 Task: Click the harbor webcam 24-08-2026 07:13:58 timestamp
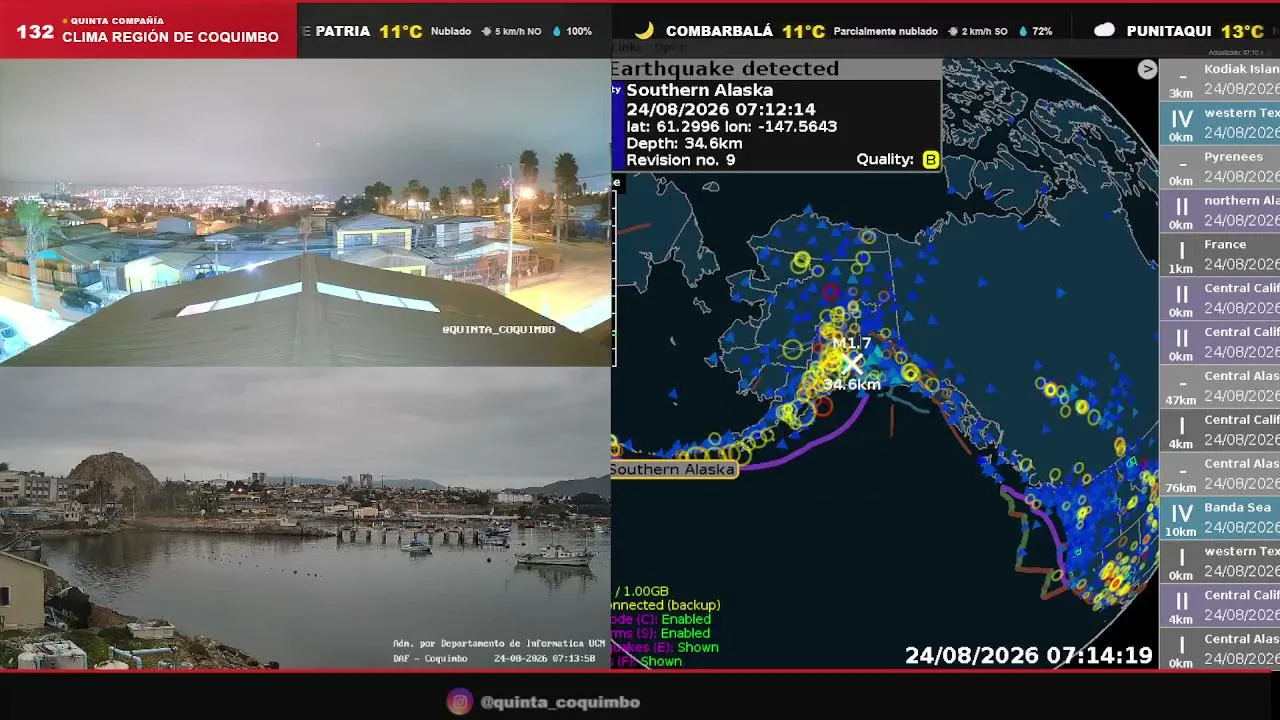click(x=545, y=658)
